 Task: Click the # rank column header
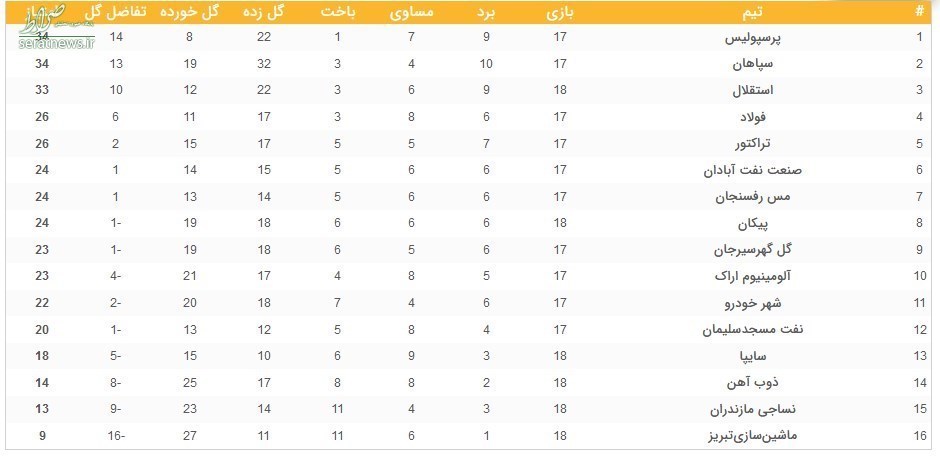[920, 12]
